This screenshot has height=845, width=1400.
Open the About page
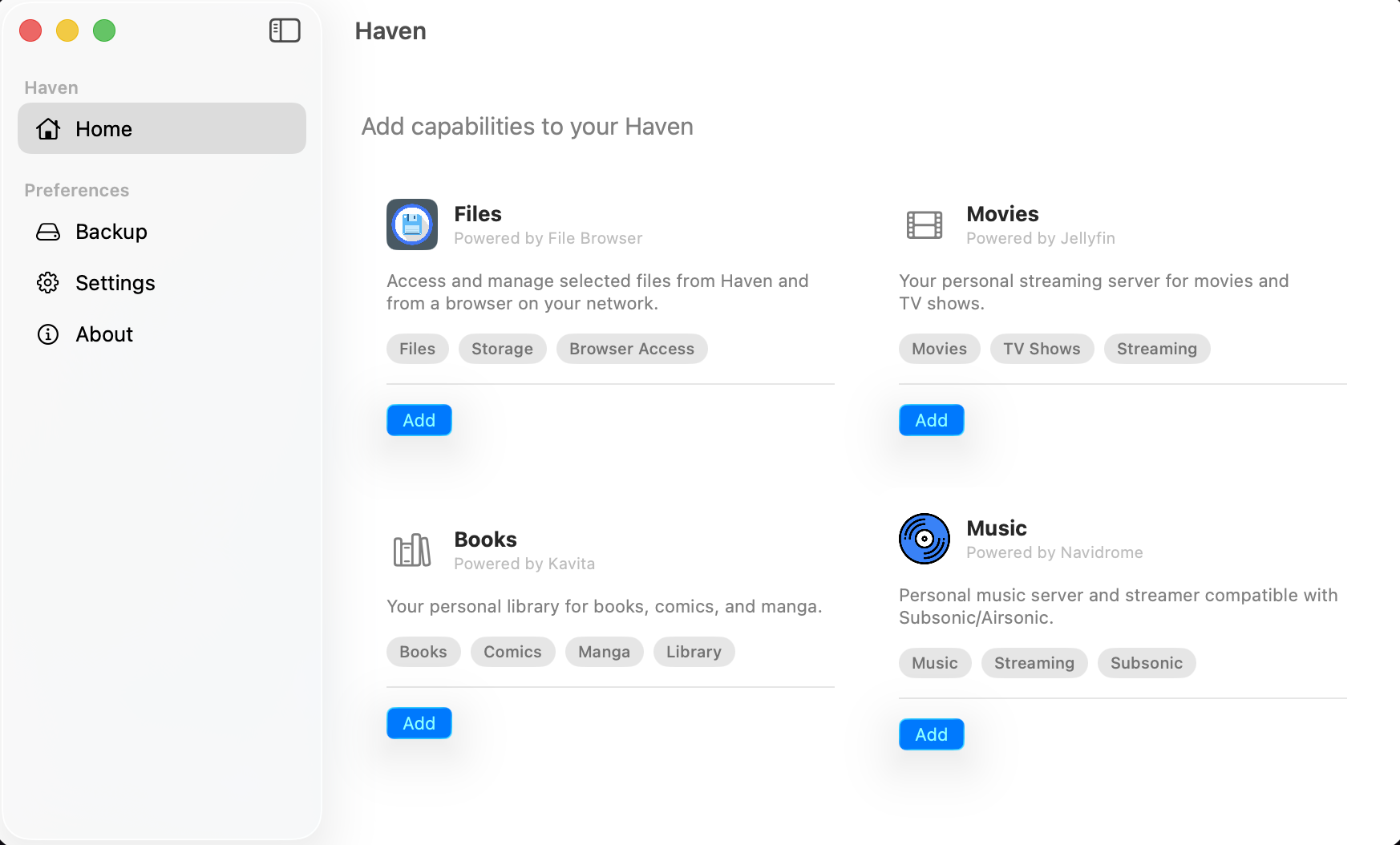[162, 334]
